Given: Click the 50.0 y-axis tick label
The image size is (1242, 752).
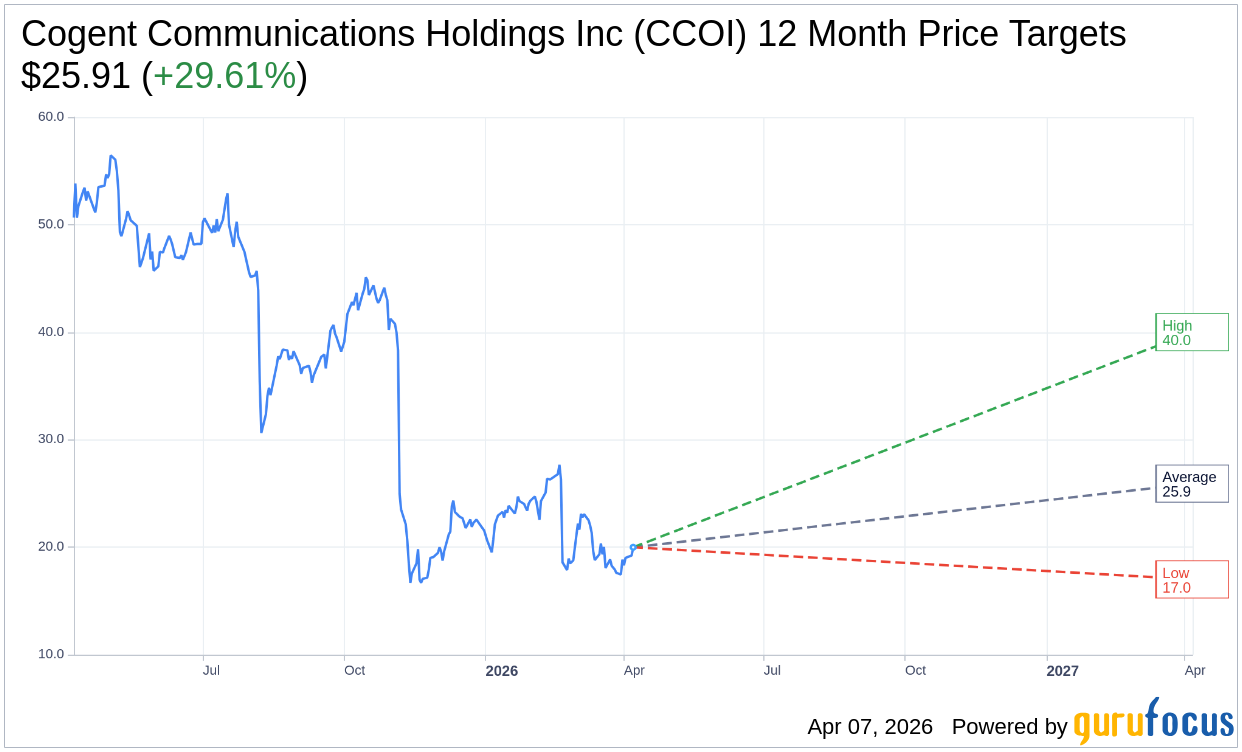Looking at the screenshot, I should [x=51, y=224].
